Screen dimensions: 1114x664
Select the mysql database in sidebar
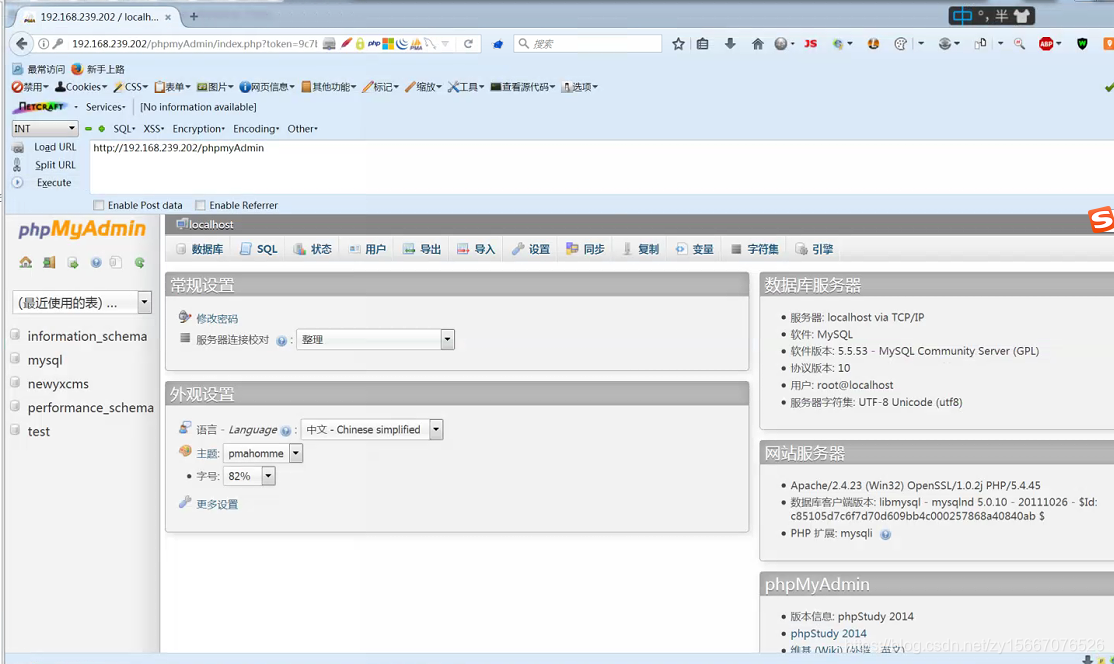pos(45,360)
